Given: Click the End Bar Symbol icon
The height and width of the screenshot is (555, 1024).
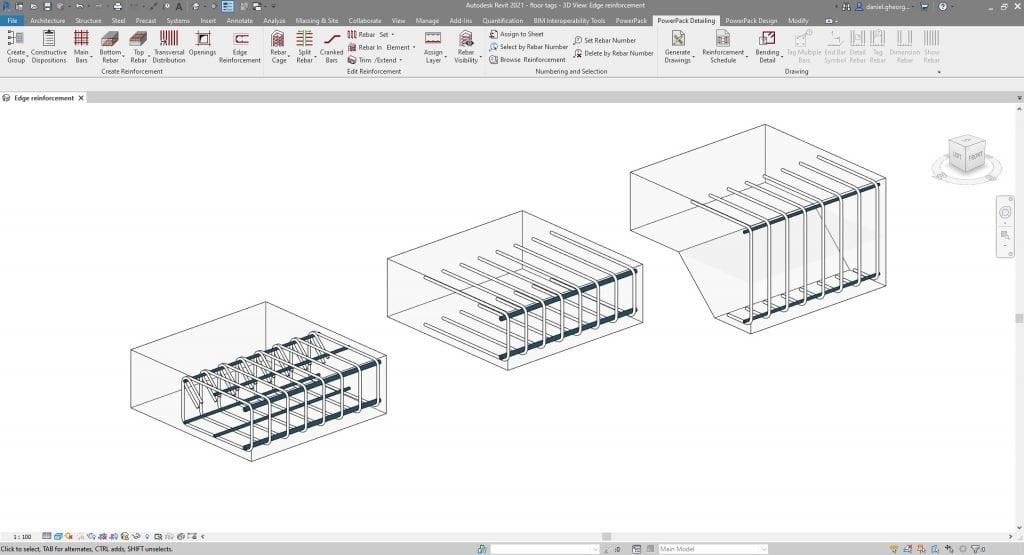Looking at the screenshot, I should pos(835,39).
